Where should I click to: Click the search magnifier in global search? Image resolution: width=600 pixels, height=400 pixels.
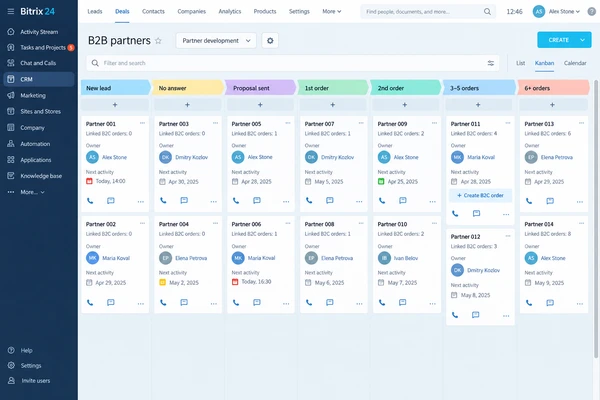(487, 11)
